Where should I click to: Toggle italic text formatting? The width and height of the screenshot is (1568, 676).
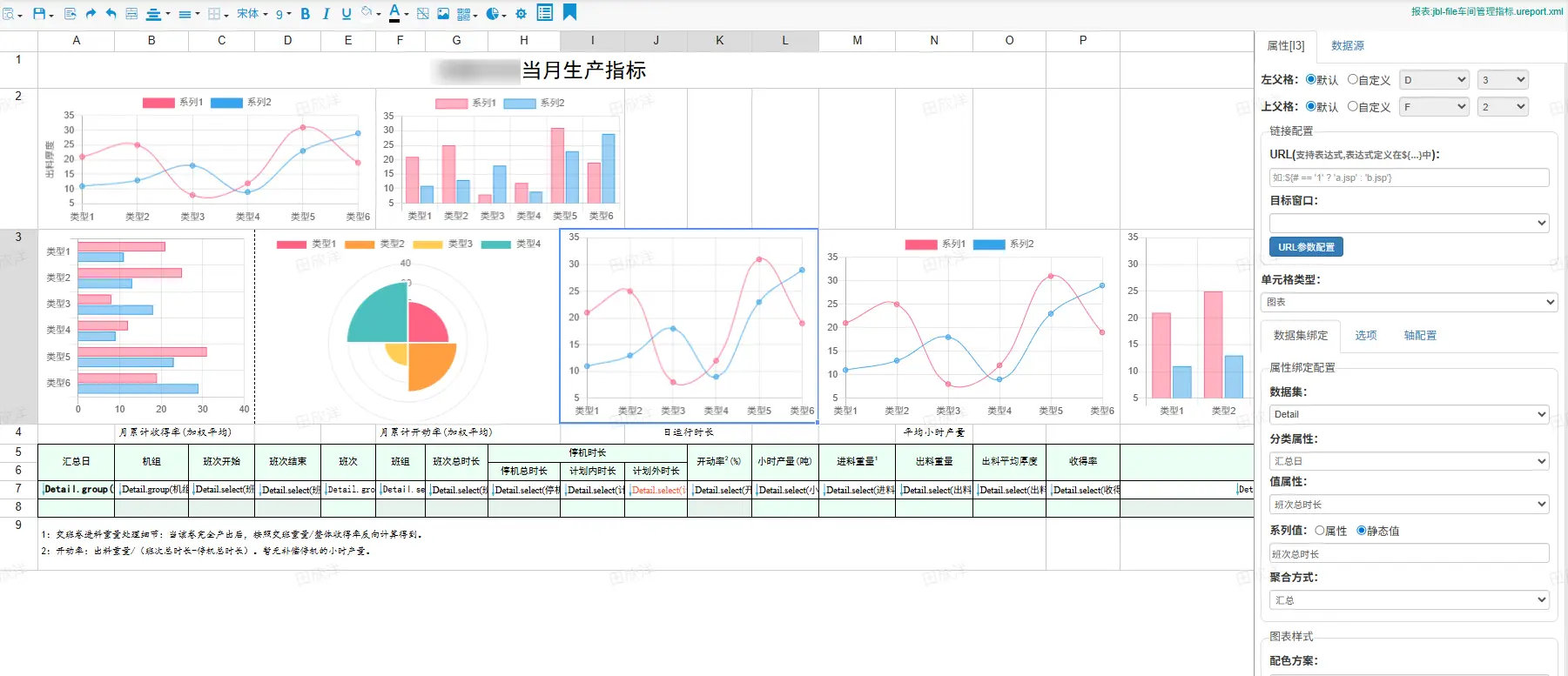click(326, 14)
